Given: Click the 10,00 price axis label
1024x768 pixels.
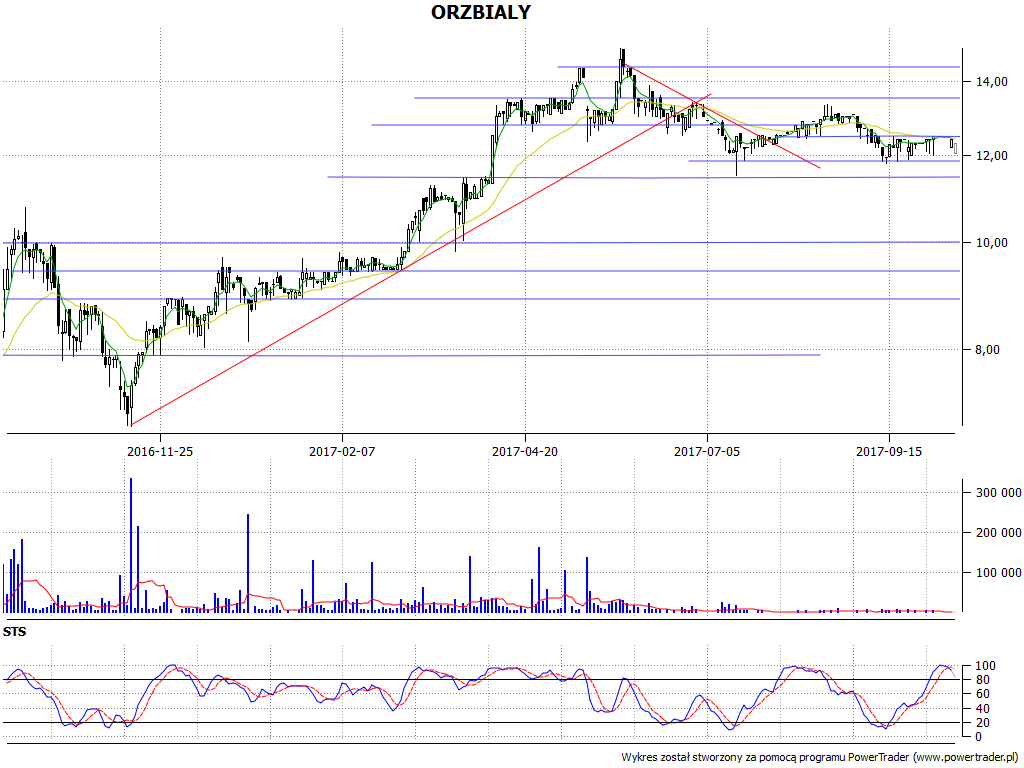Looking at the screenshot, I should (991, 243).
